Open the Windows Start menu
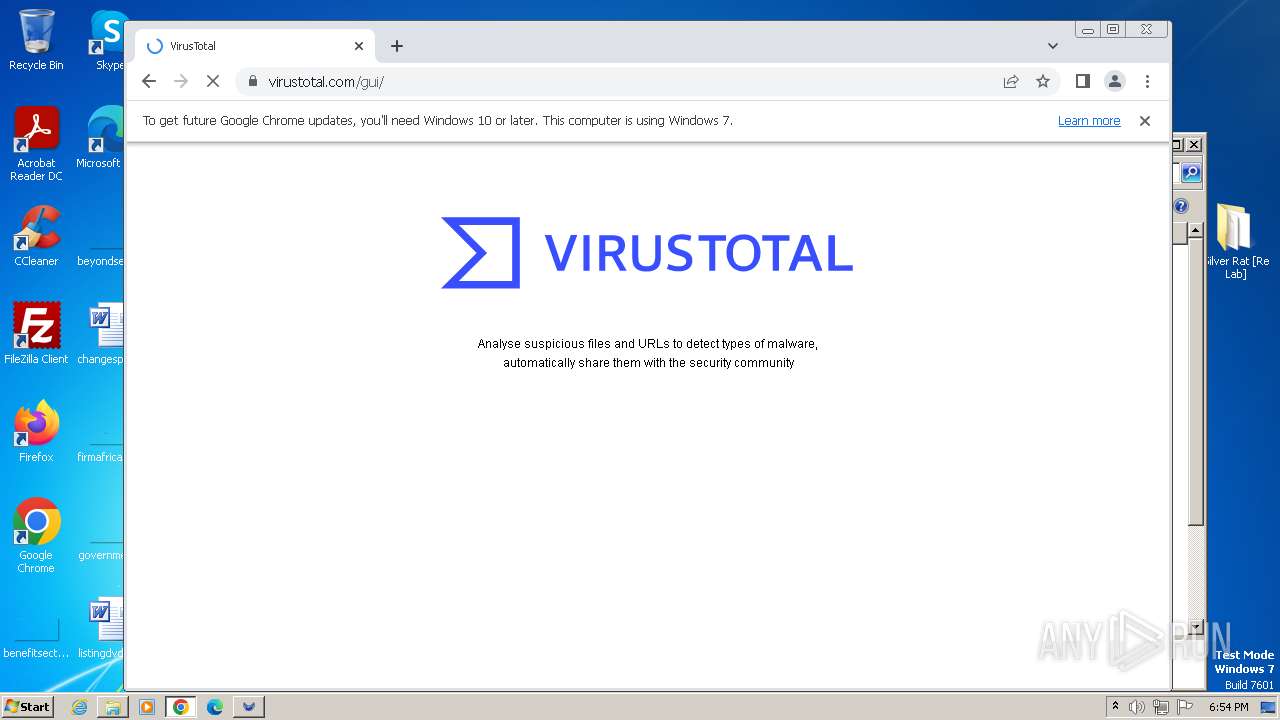This screenshot has width=1280, height=720. [27, 706]
